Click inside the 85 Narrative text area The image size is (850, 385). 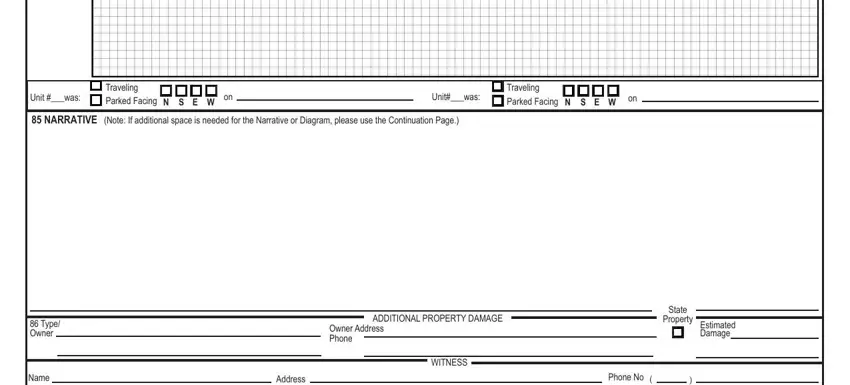[424, 217]
